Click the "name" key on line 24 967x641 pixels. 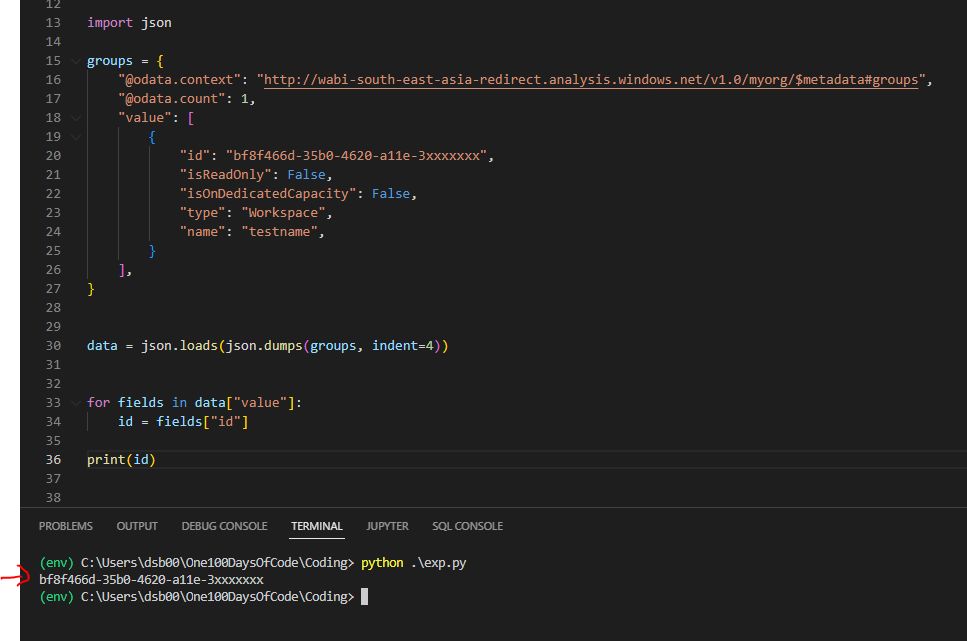coord(202,232)
